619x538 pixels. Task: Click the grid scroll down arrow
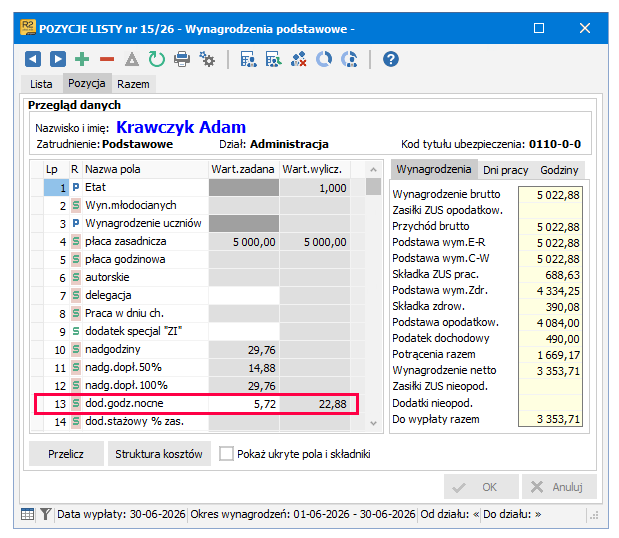[373, 424]
